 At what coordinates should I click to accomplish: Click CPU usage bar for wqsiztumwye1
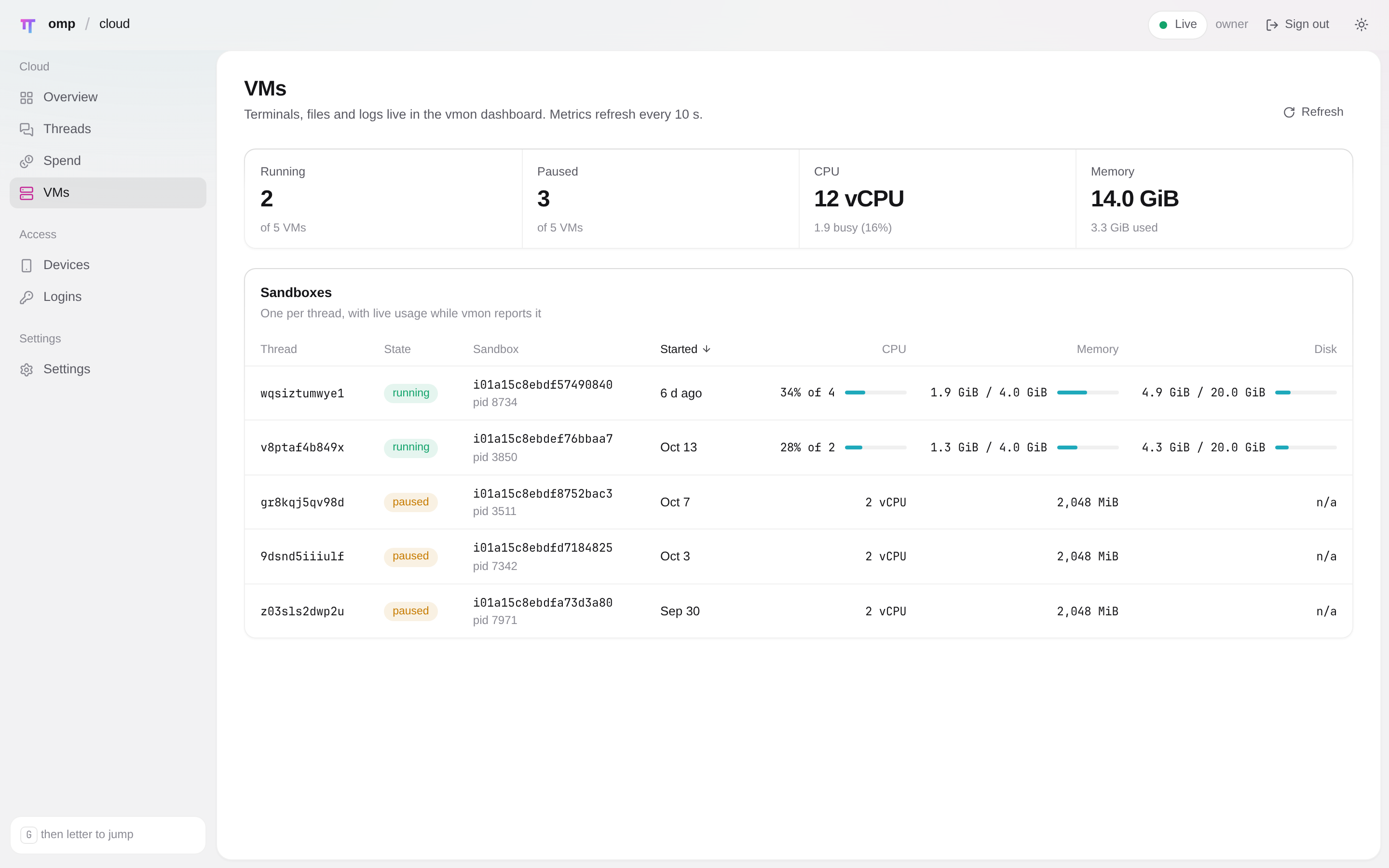click(x=875, y=393)
